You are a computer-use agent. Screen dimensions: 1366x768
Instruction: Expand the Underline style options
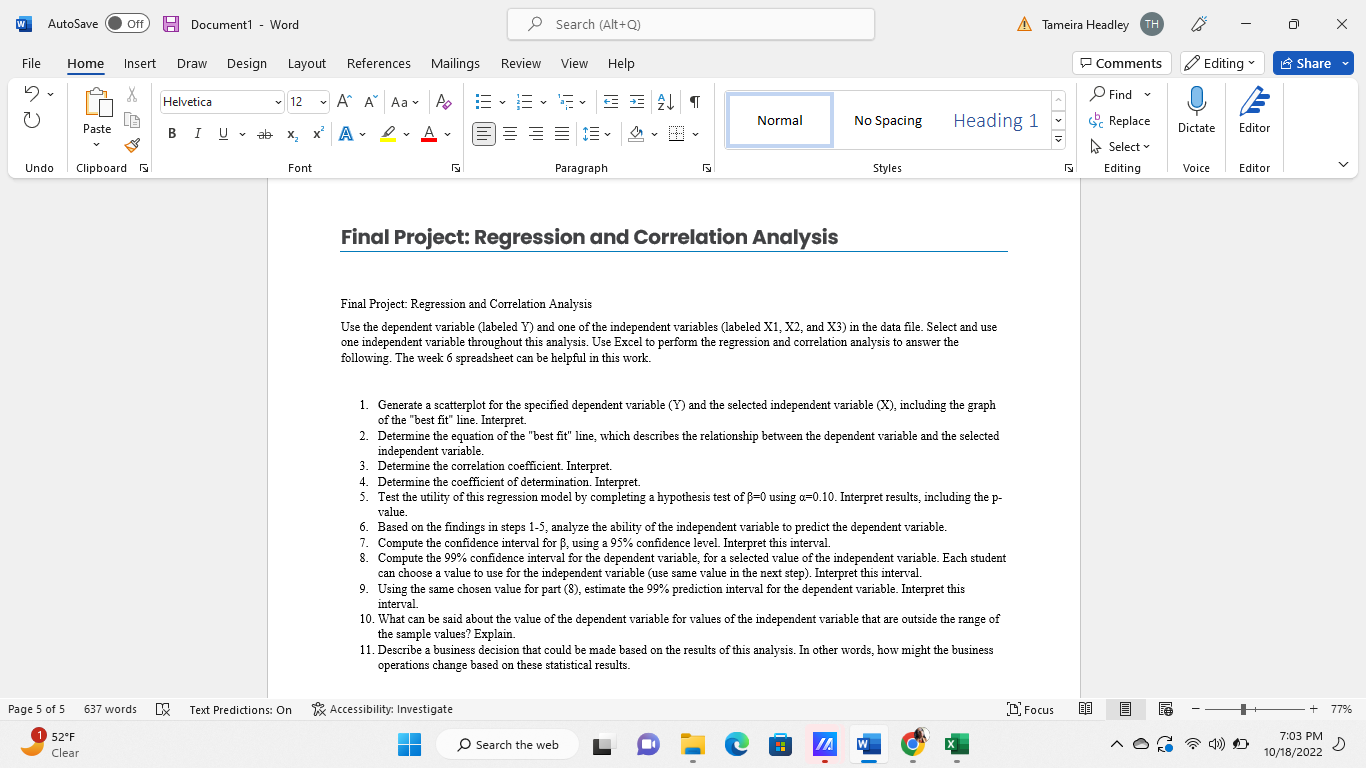(240, 133)
